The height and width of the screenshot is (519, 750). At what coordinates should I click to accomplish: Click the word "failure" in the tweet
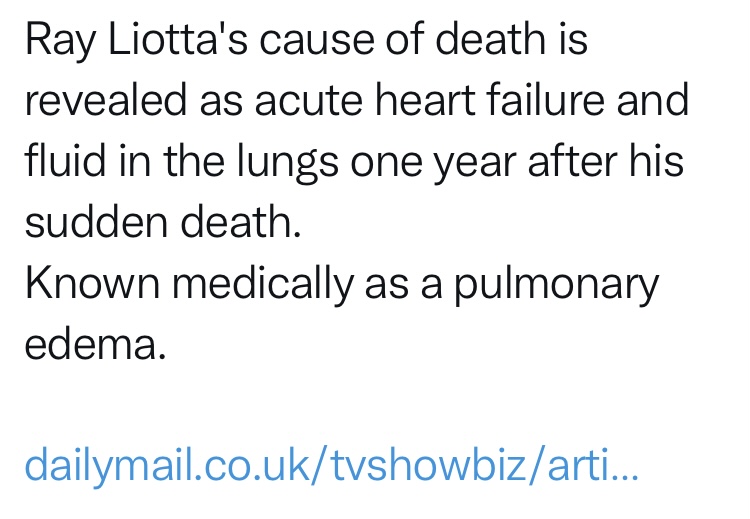coord(543,102)
